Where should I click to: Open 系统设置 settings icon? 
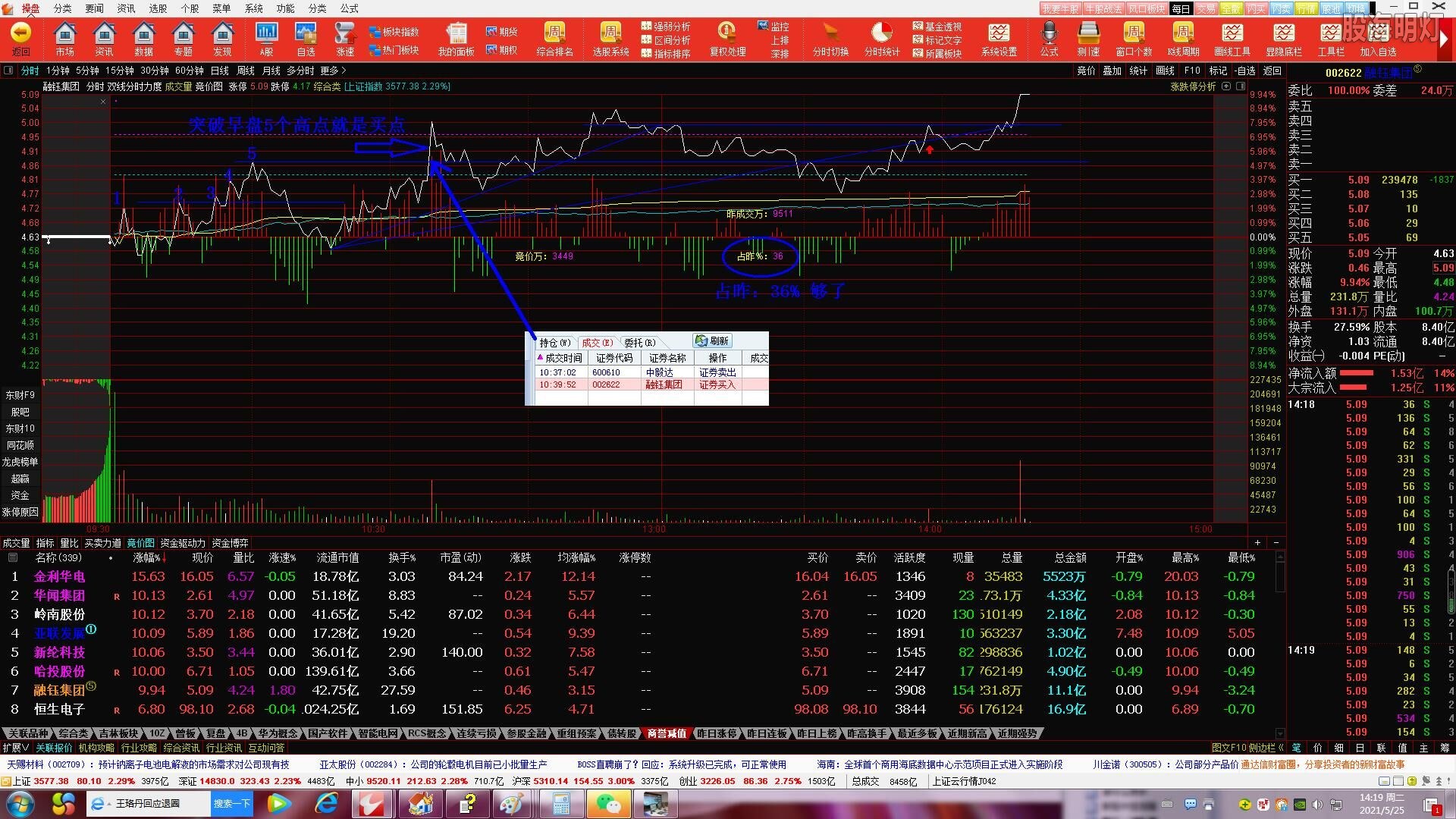click(999, 39)
